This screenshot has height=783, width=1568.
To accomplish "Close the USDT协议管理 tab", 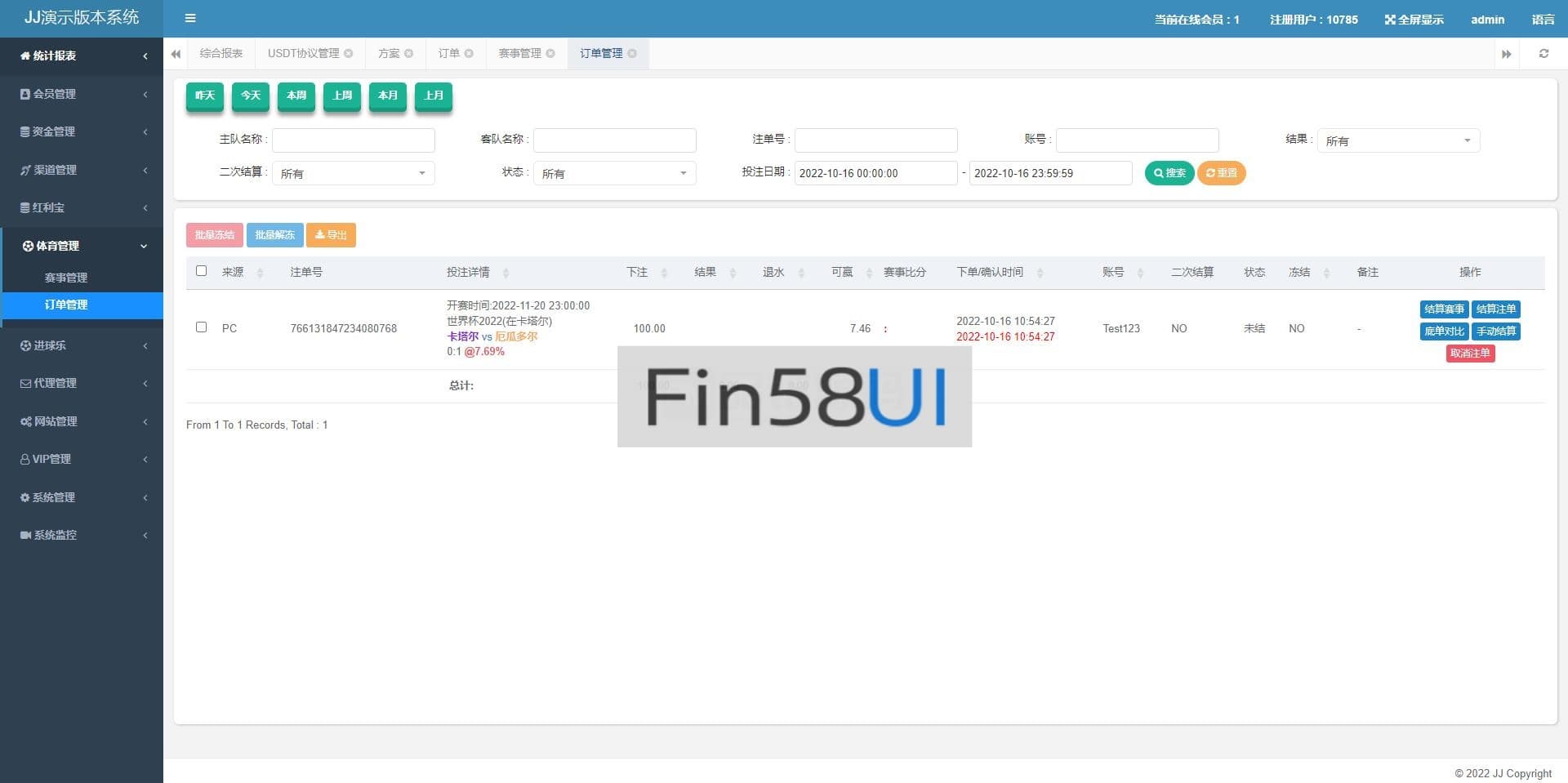I will click(x=349, y=54).
